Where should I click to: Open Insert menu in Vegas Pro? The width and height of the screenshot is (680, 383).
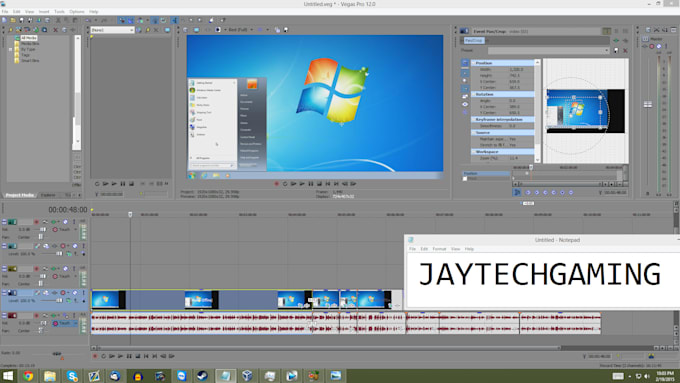click(x=44, y=12)
